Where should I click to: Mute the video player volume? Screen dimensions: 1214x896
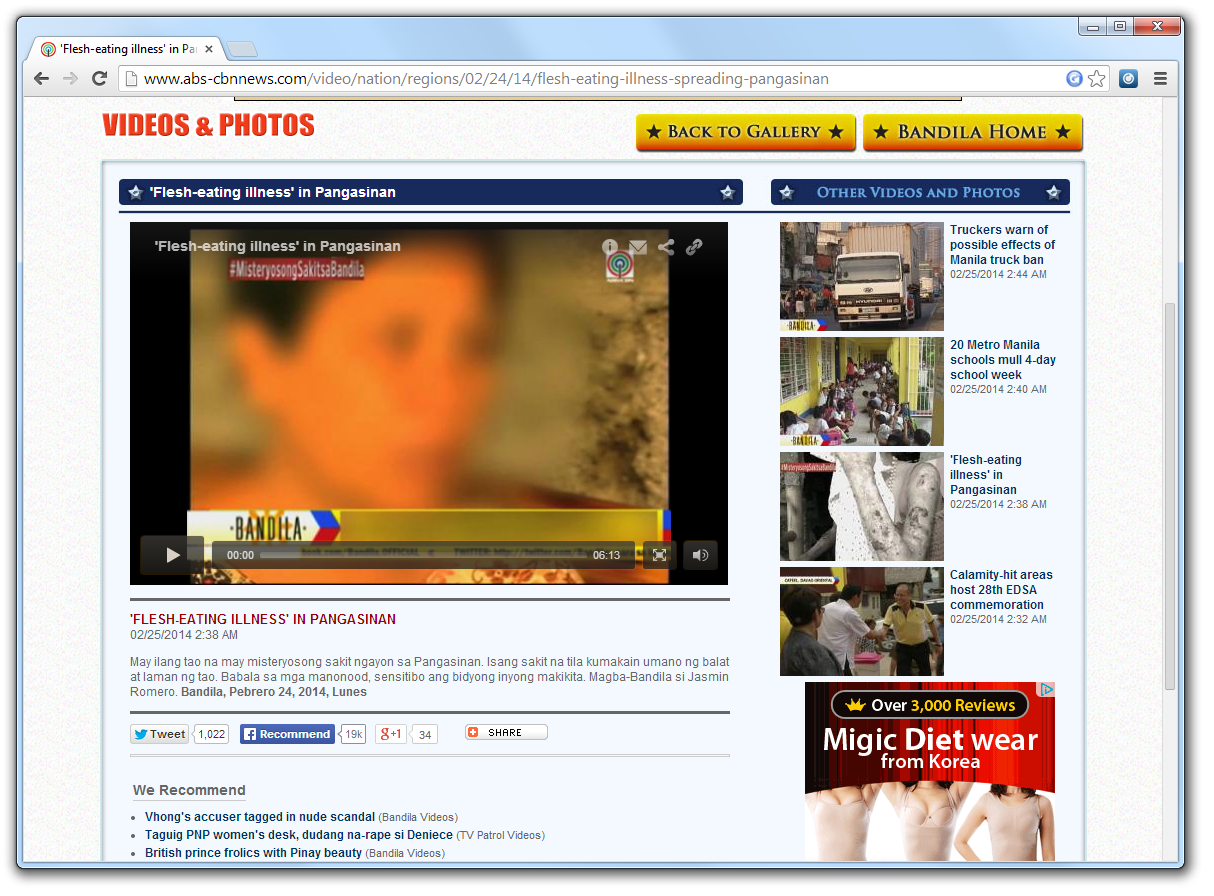pos(700,555)
